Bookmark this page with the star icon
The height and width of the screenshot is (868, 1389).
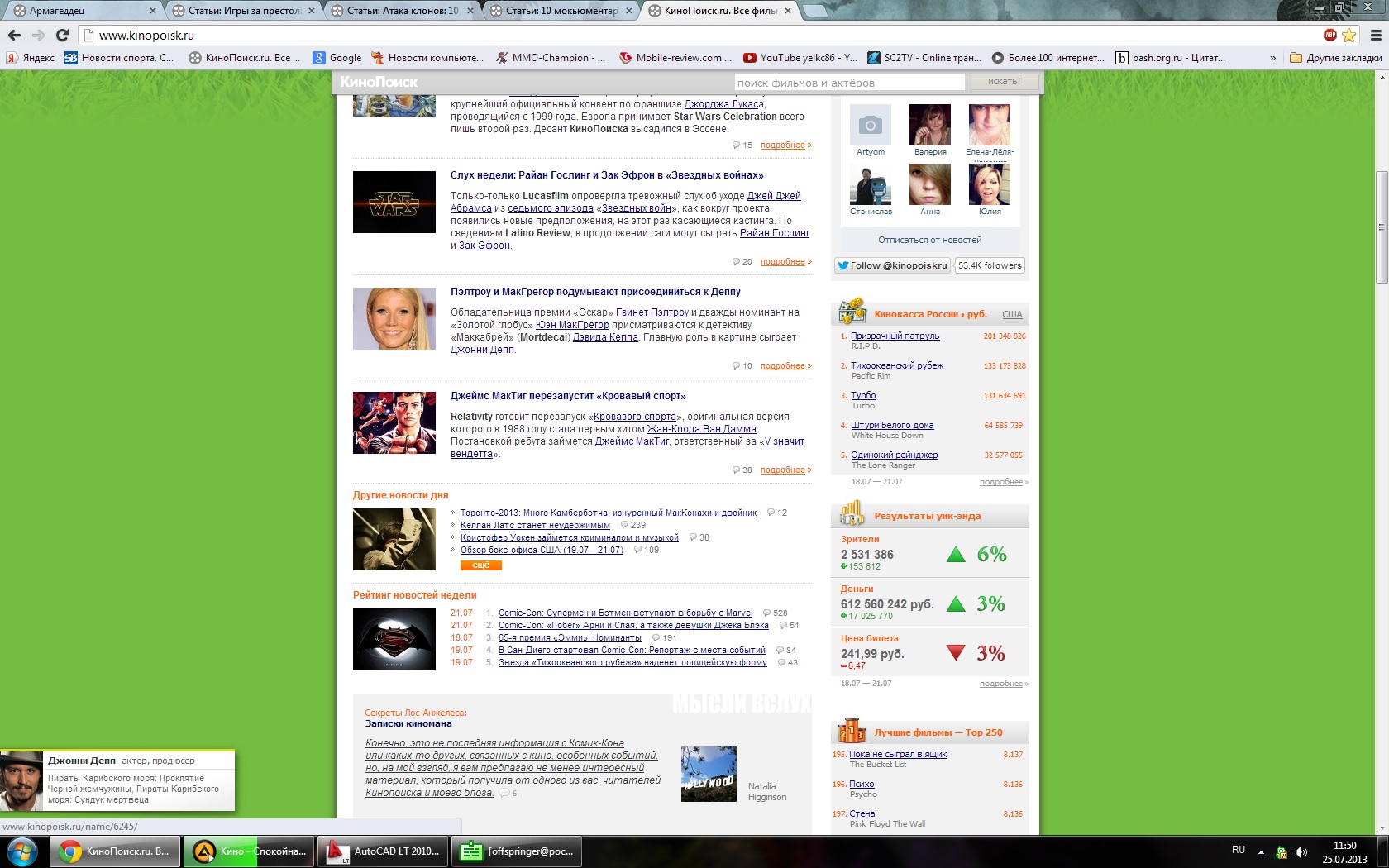click(x=1349, y=35)
